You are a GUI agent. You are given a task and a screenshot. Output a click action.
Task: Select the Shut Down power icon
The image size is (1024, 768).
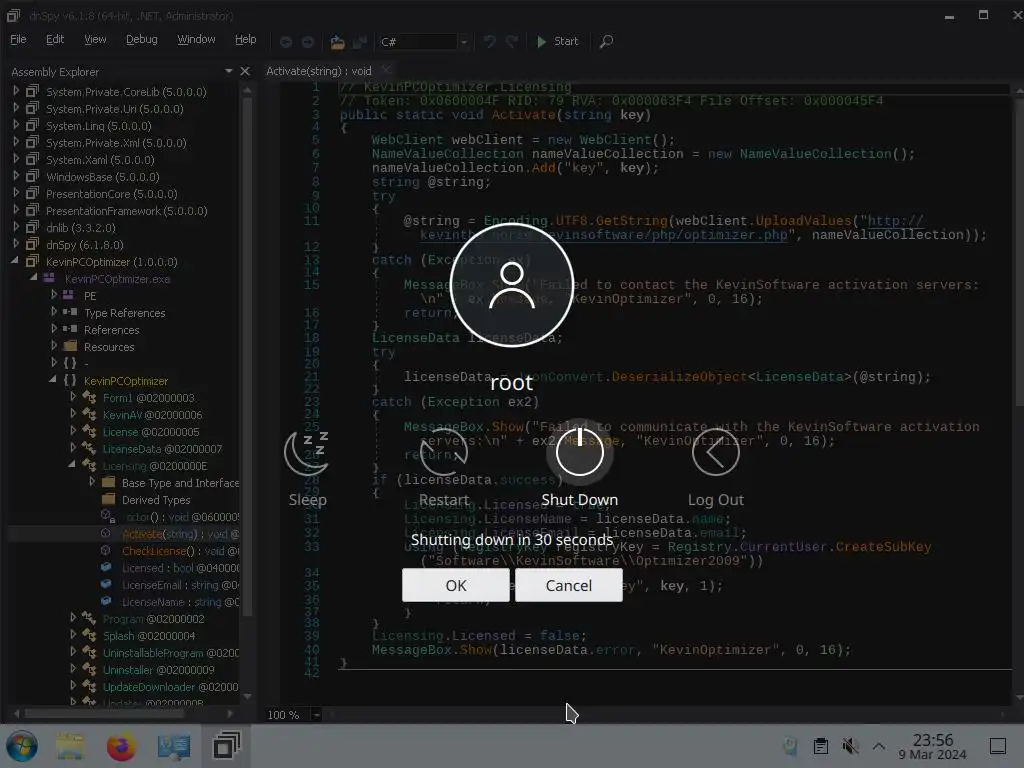579,452
